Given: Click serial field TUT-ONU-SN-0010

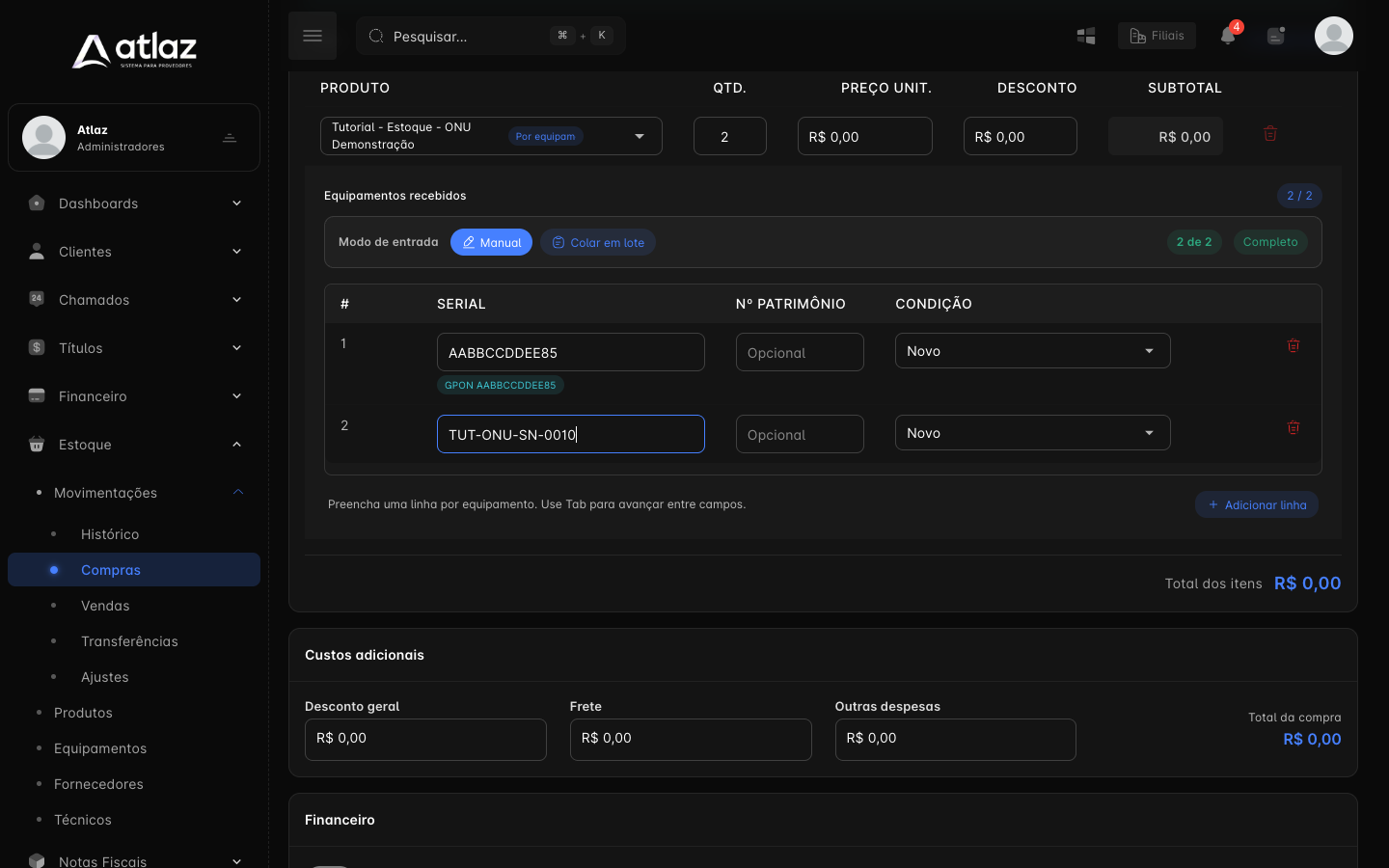Looking at the screenshot, I should [x=571, y=434].
